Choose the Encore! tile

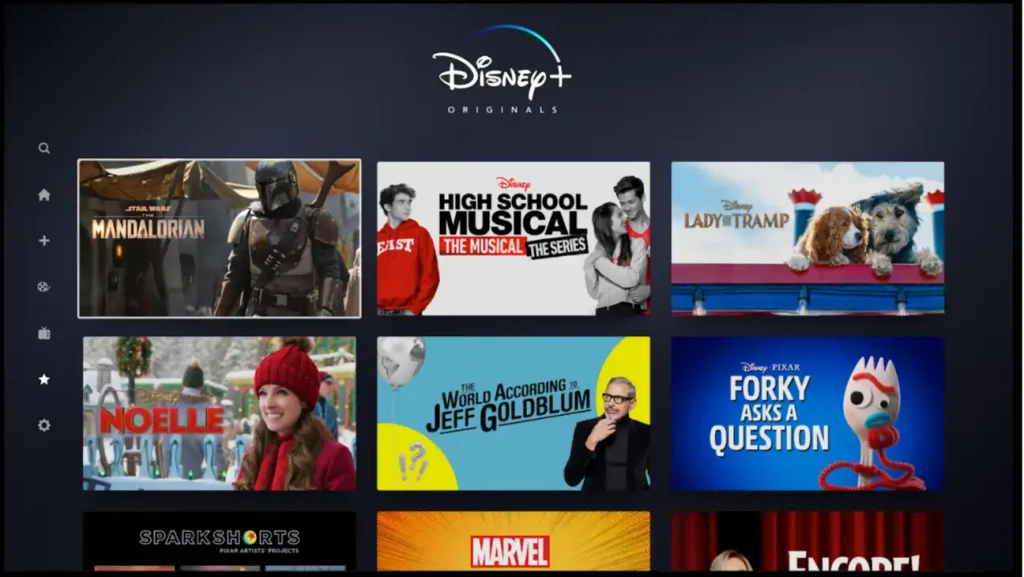tap(808, 541)
